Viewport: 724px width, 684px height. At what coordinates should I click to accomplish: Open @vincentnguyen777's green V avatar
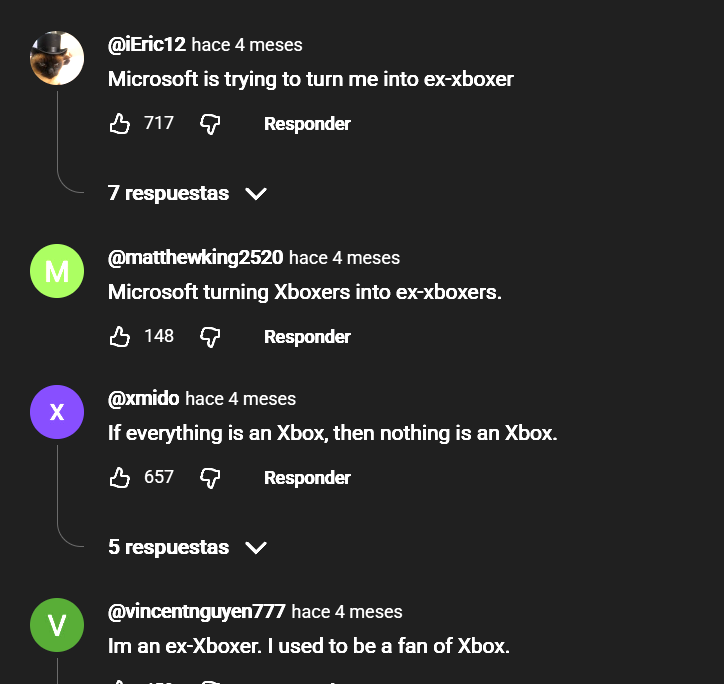click(57, 625)
